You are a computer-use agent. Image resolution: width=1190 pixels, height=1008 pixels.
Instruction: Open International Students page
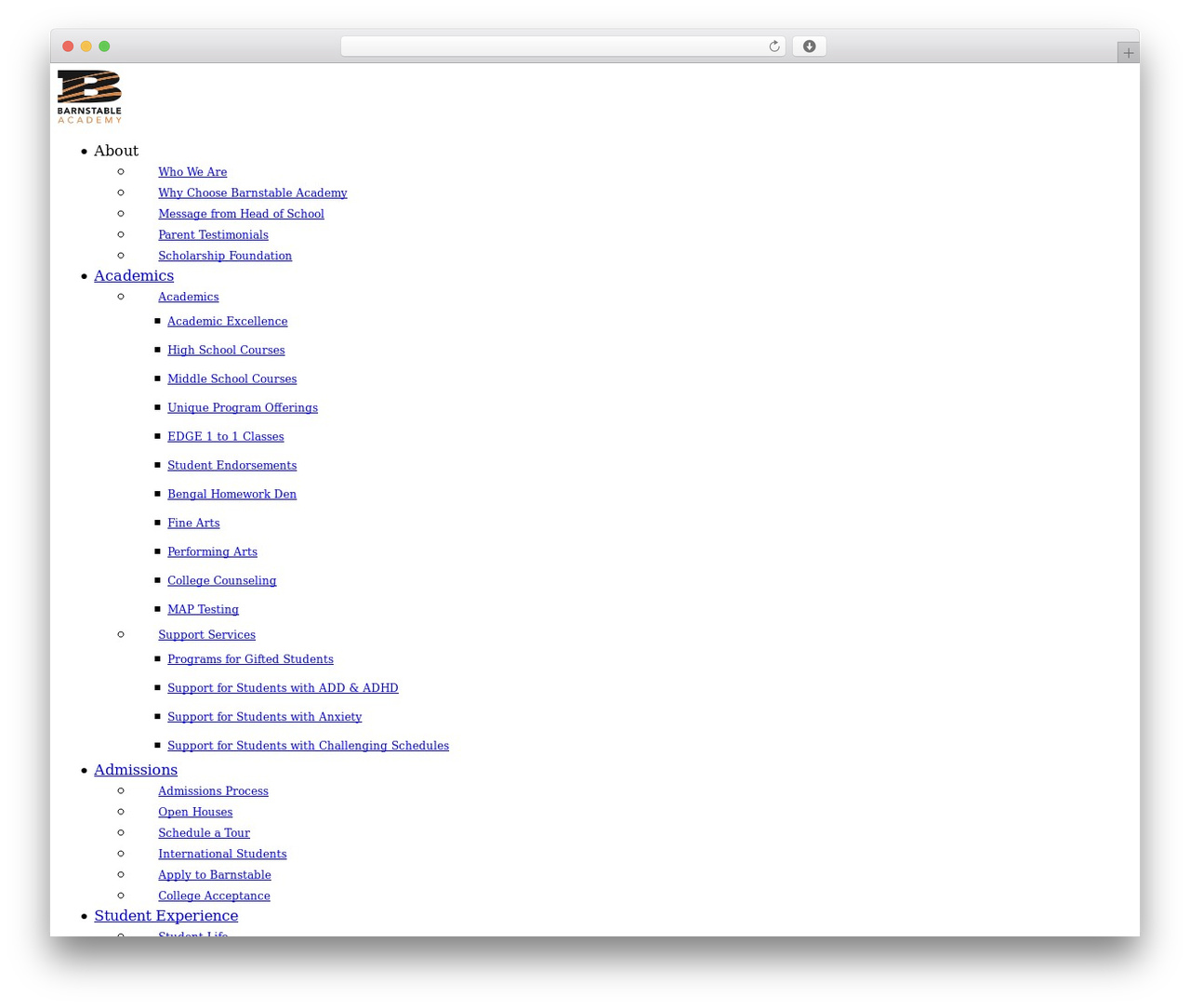(x=222, y=854)
